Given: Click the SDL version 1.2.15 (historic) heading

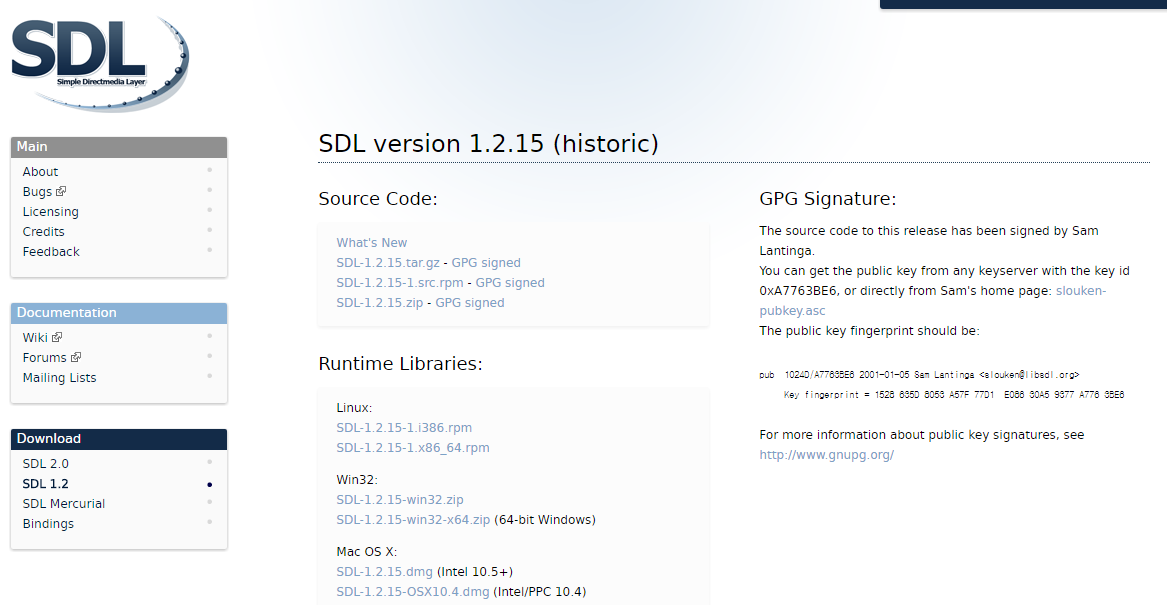Looking at the screenshot, I should (x=488, y=144).
